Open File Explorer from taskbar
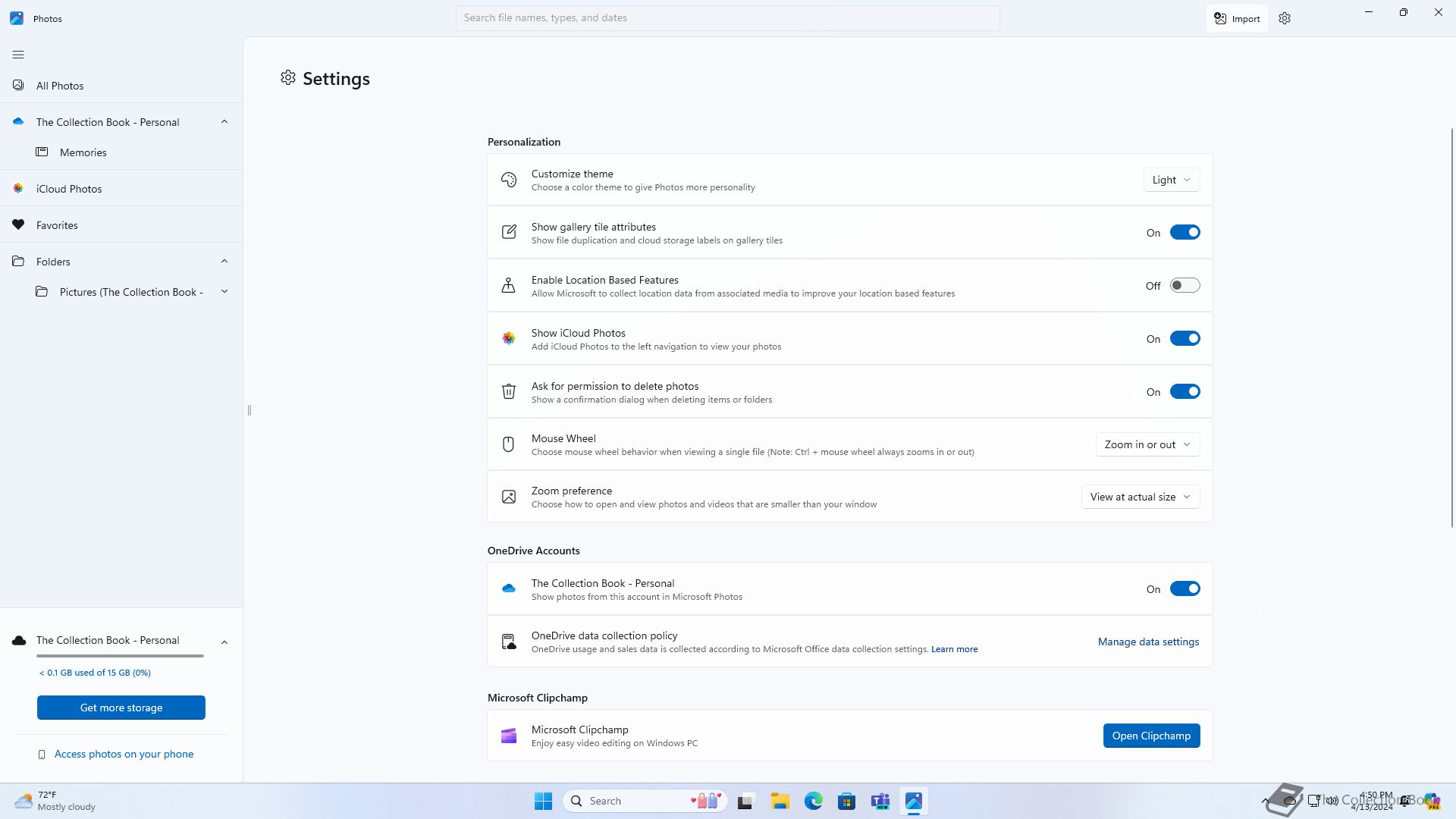 [780, 801]
